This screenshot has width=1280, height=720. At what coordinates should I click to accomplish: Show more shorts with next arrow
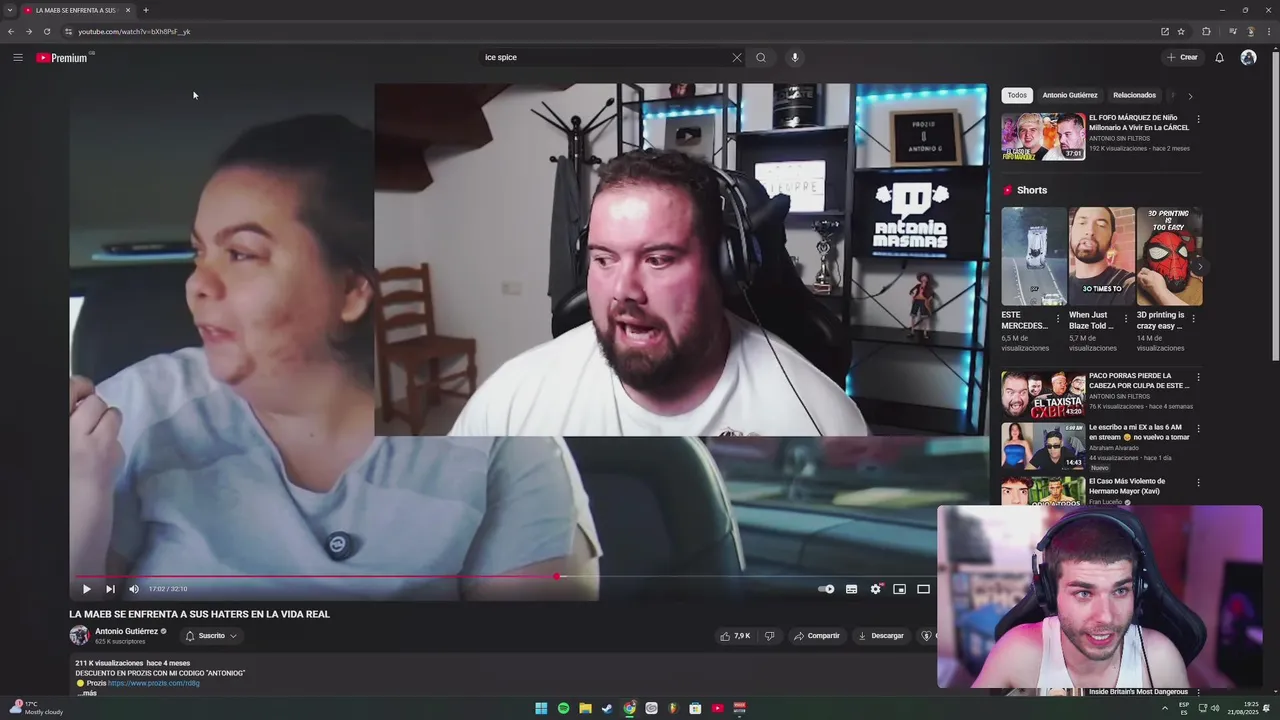[x=1199, y=267]
